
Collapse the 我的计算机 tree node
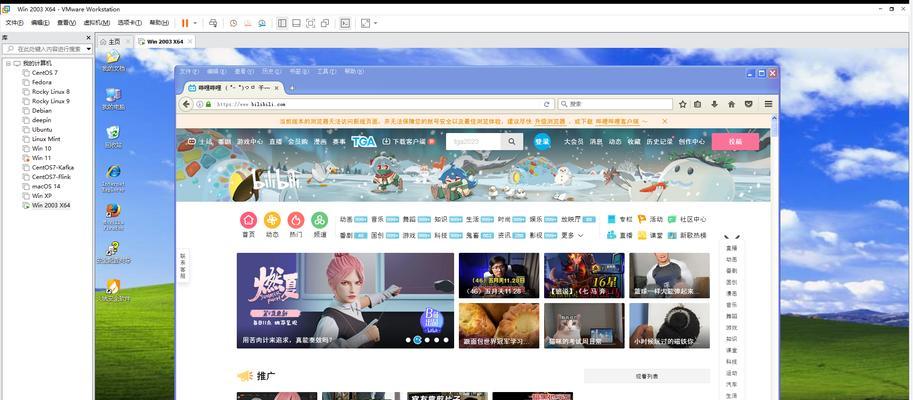tap(8, 63)
